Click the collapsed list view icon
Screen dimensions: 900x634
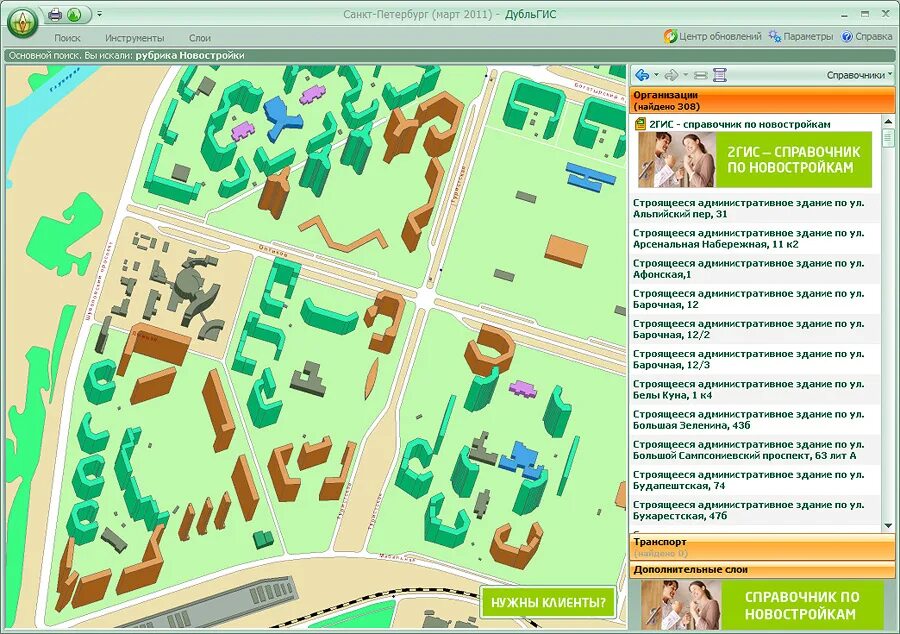[x=700, y=75]
